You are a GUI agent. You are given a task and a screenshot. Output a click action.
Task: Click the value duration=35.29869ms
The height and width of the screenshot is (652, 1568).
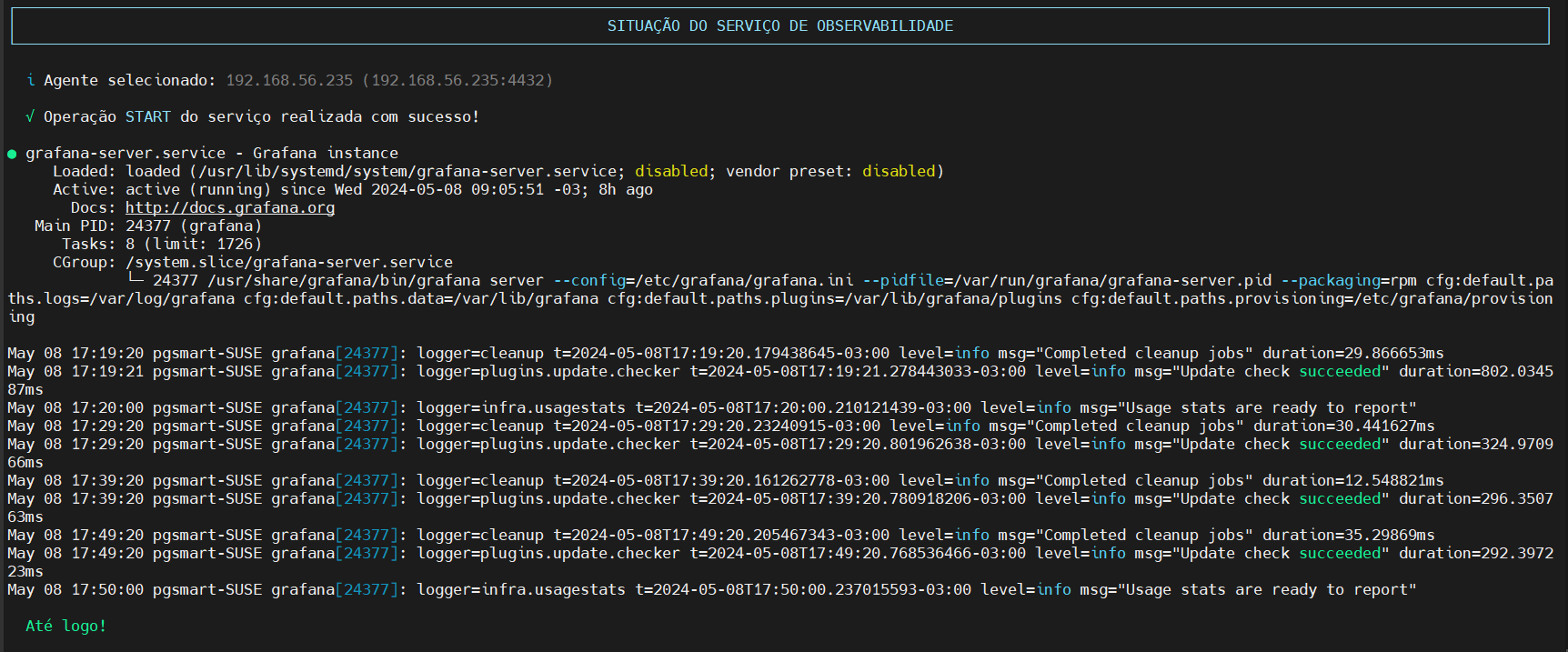point(1349,535)
